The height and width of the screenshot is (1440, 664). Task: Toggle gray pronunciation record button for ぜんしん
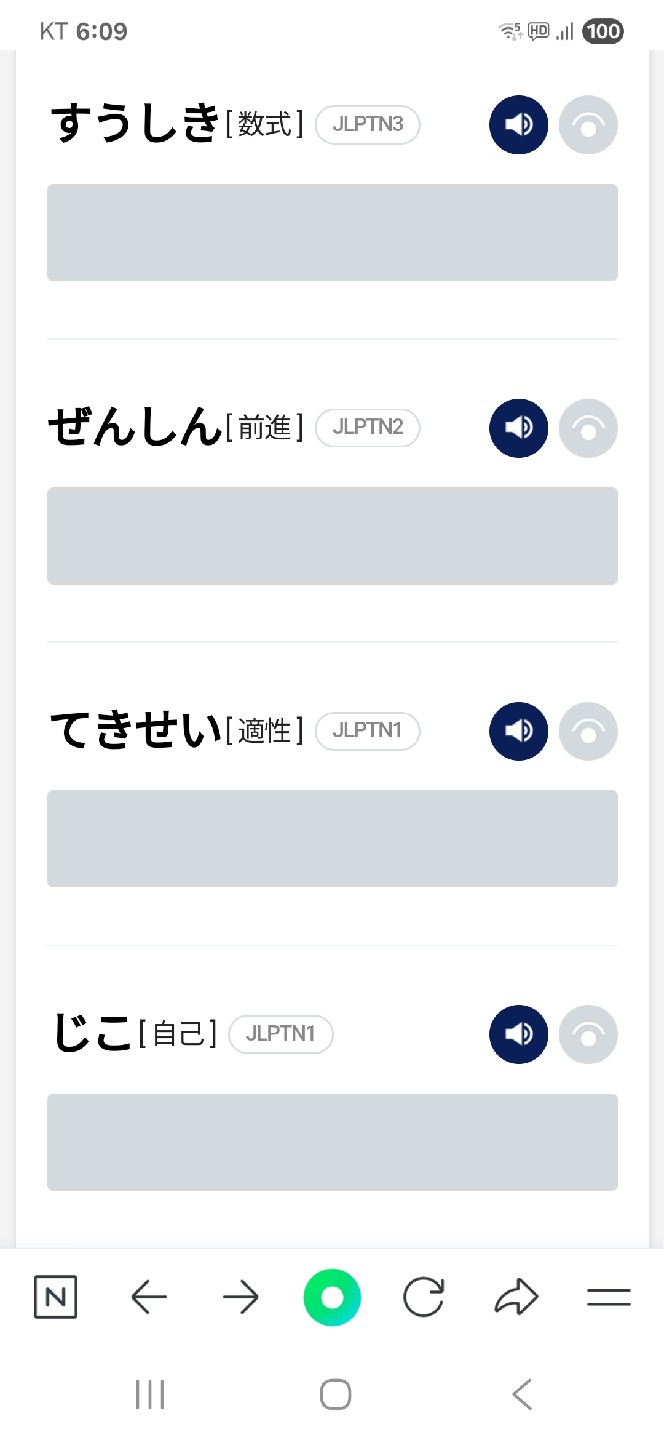pos(588,428)
